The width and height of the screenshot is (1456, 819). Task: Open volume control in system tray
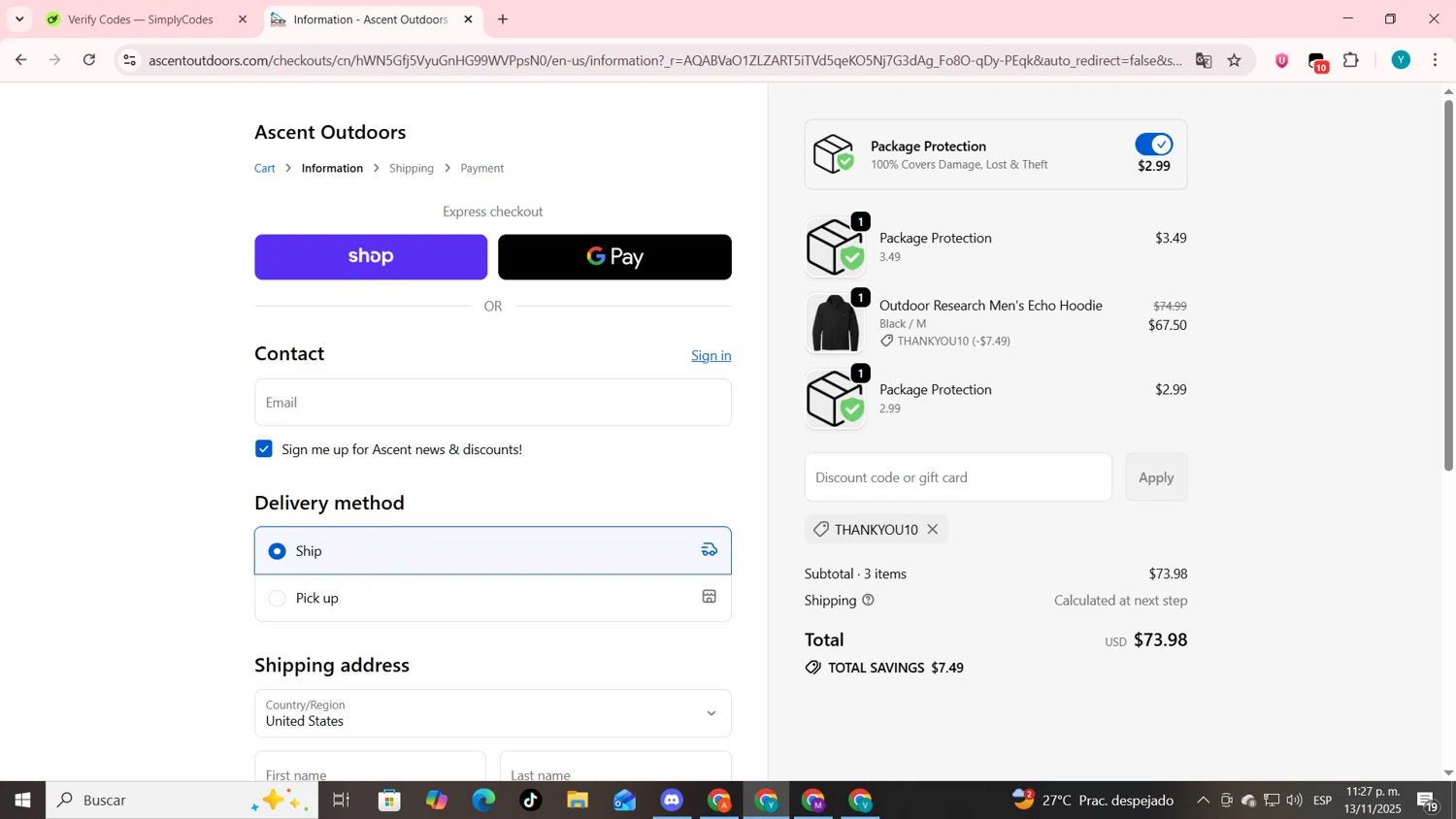click(x=1294, y=801)
